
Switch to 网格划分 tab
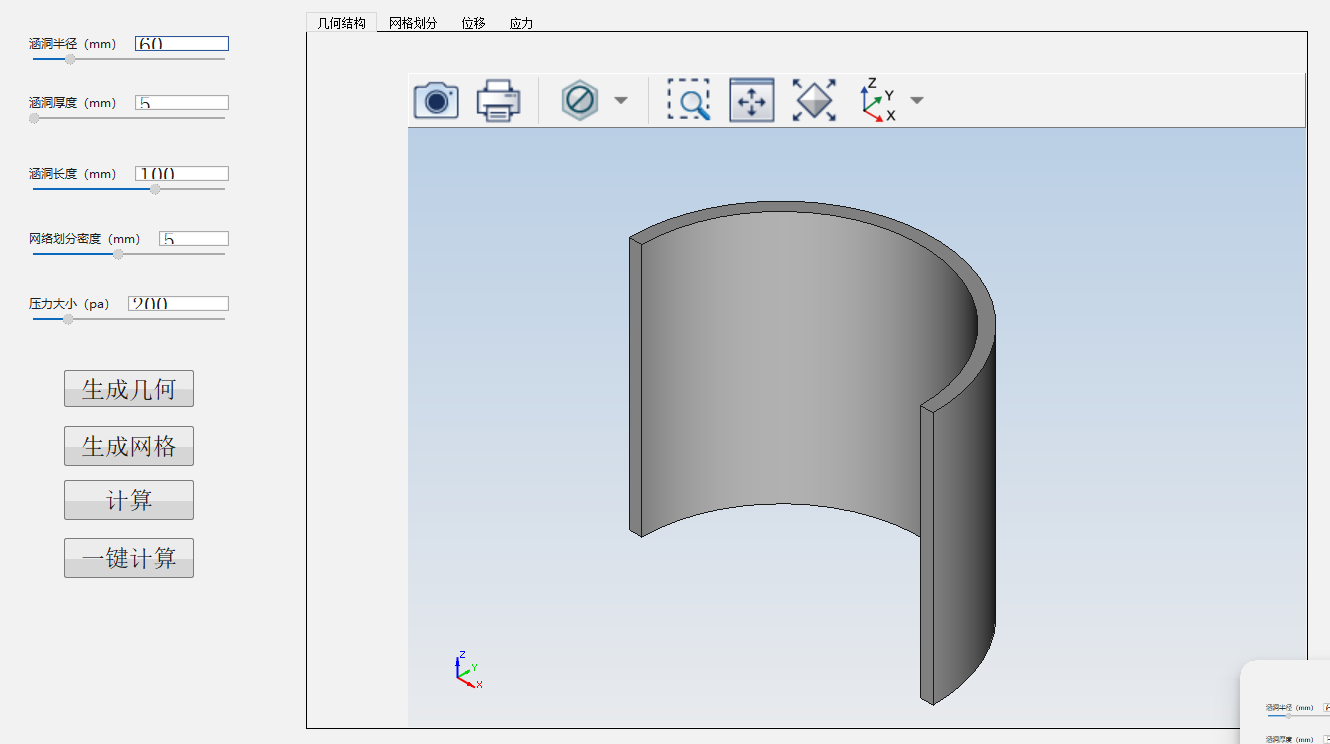click(x=413, y=23)
